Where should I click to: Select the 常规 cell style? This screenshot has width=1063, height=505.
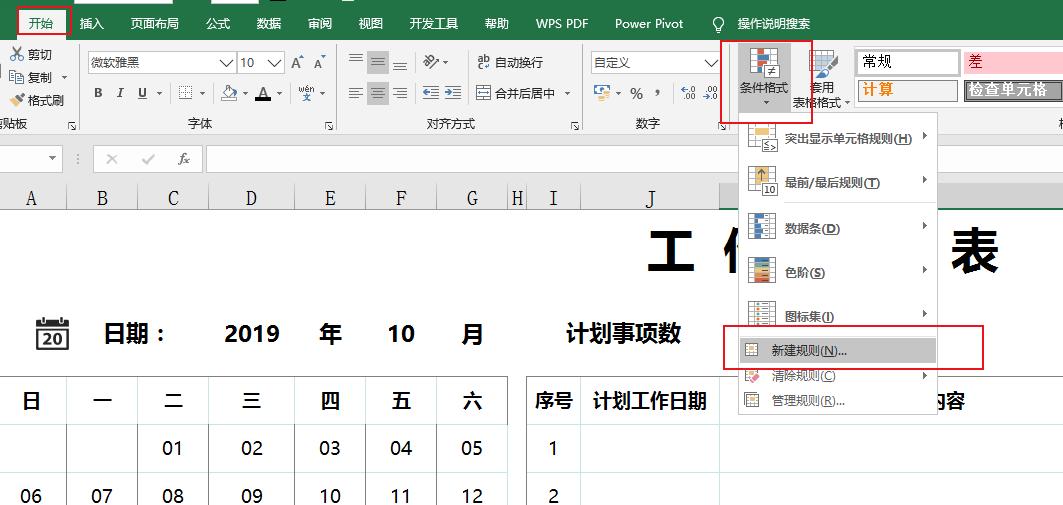(908, 62)
